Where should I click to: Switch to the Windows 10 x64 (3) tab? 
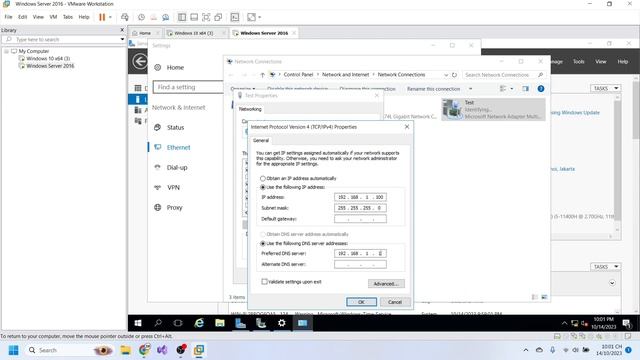tap(193, 33)
